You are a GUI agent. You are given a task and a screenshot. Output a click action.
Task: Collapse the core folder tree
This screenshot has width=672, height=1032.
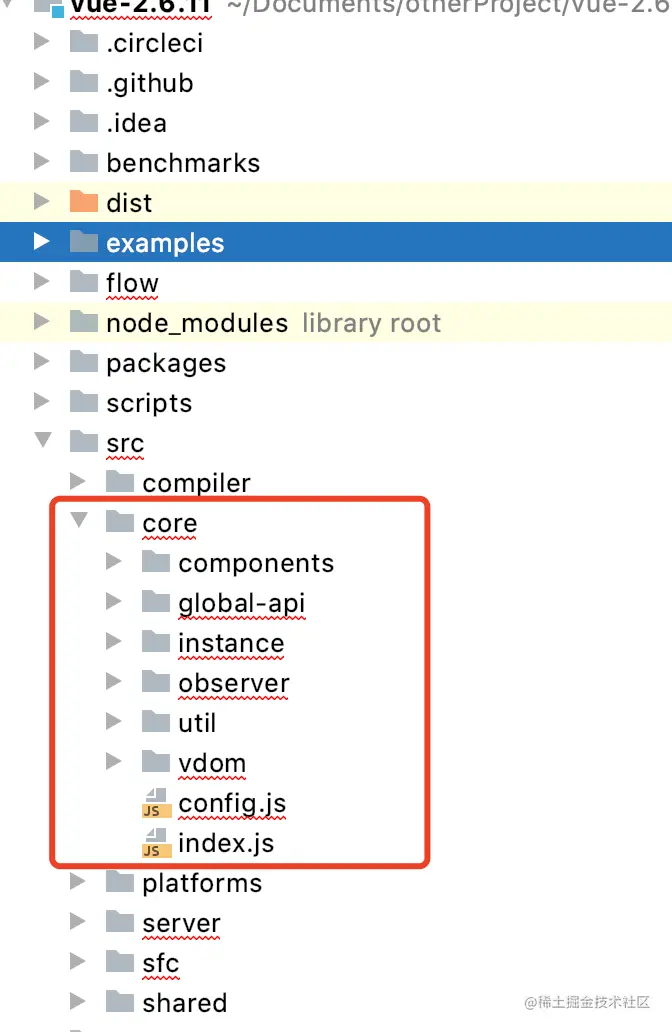[x=78, y=522]
